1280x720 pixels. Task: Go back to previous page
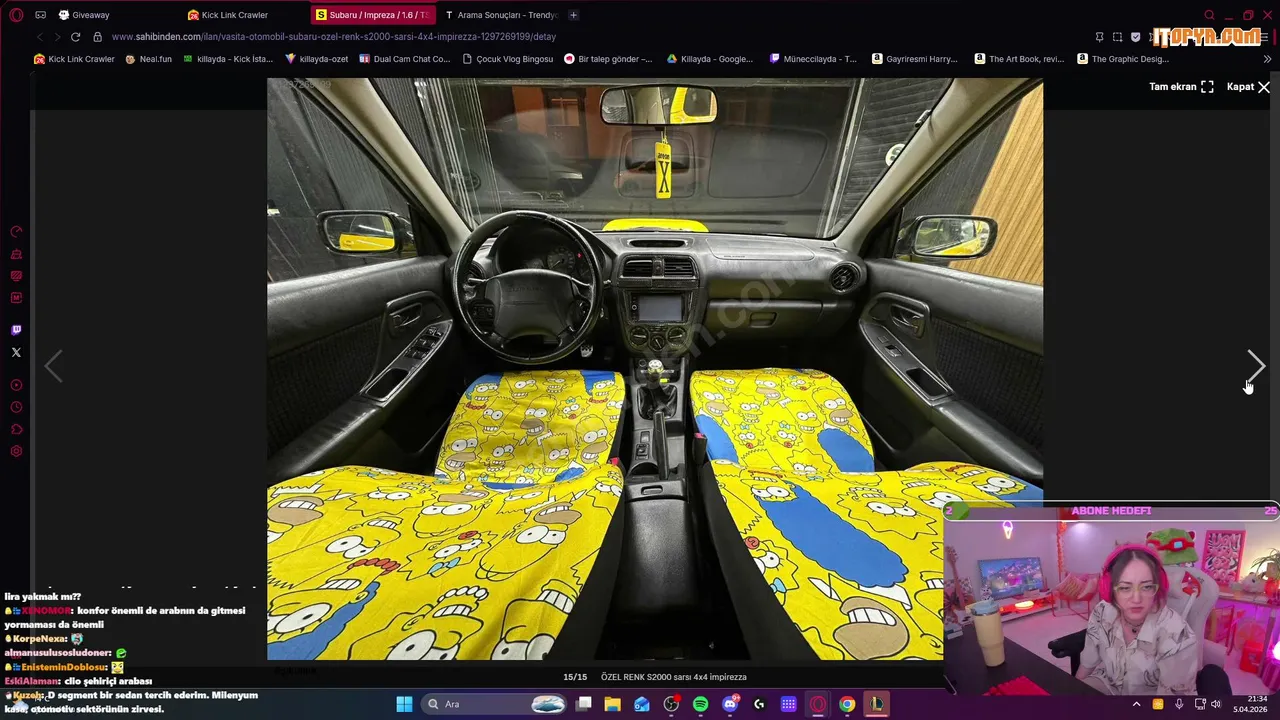tap(40, 37)
